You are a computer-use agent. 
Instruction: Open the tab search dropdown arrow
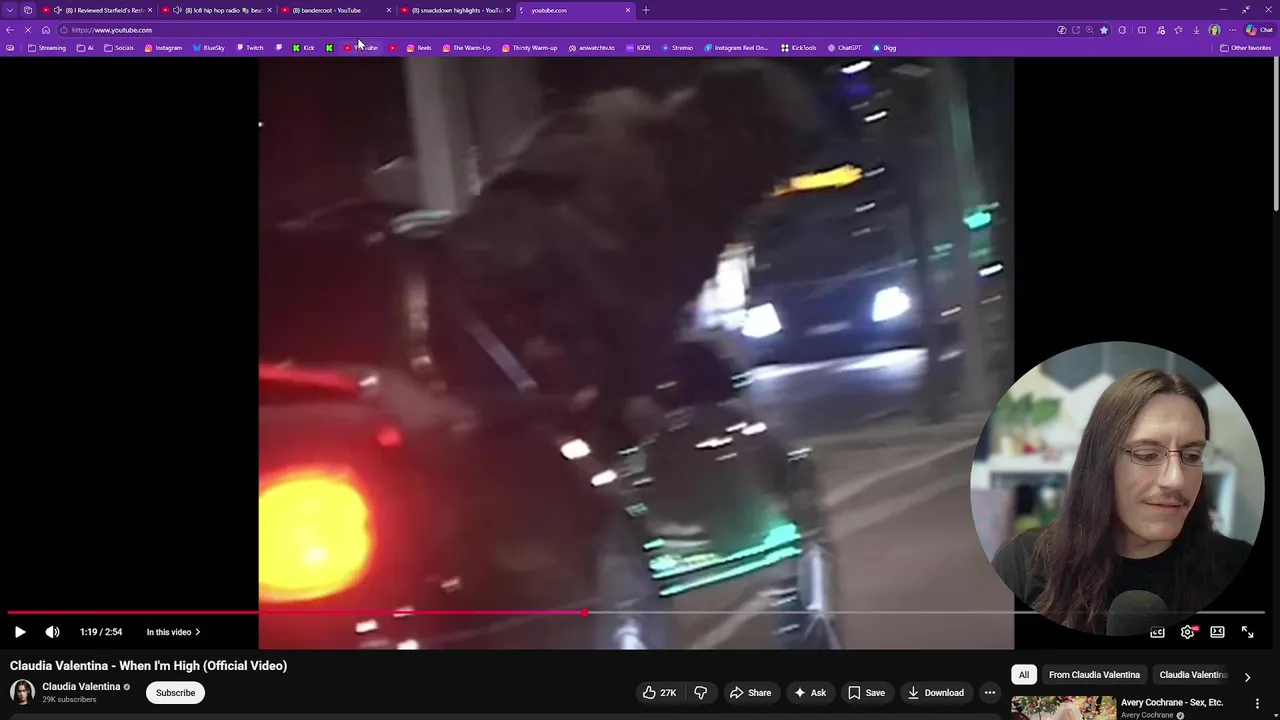point(10,10)
